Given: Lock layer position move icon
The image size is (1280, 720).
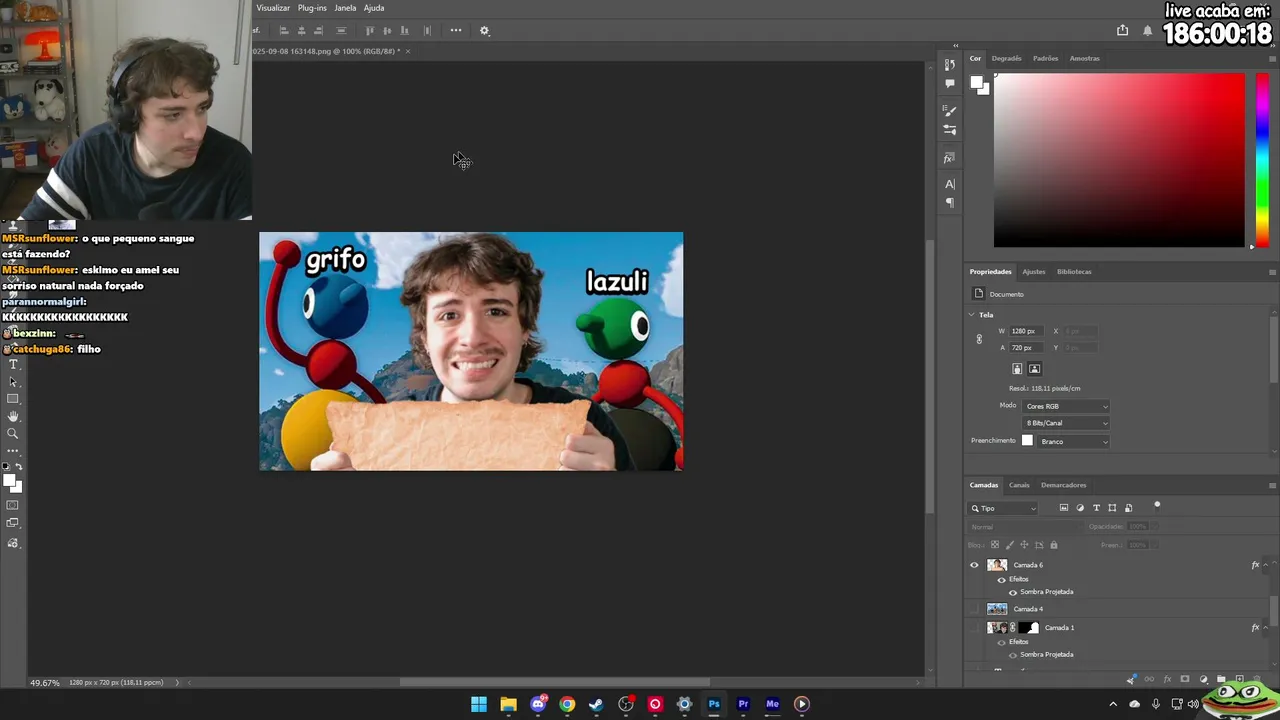Looking at the screenshot, I should pyautogui.click(x=1024, y=545).
